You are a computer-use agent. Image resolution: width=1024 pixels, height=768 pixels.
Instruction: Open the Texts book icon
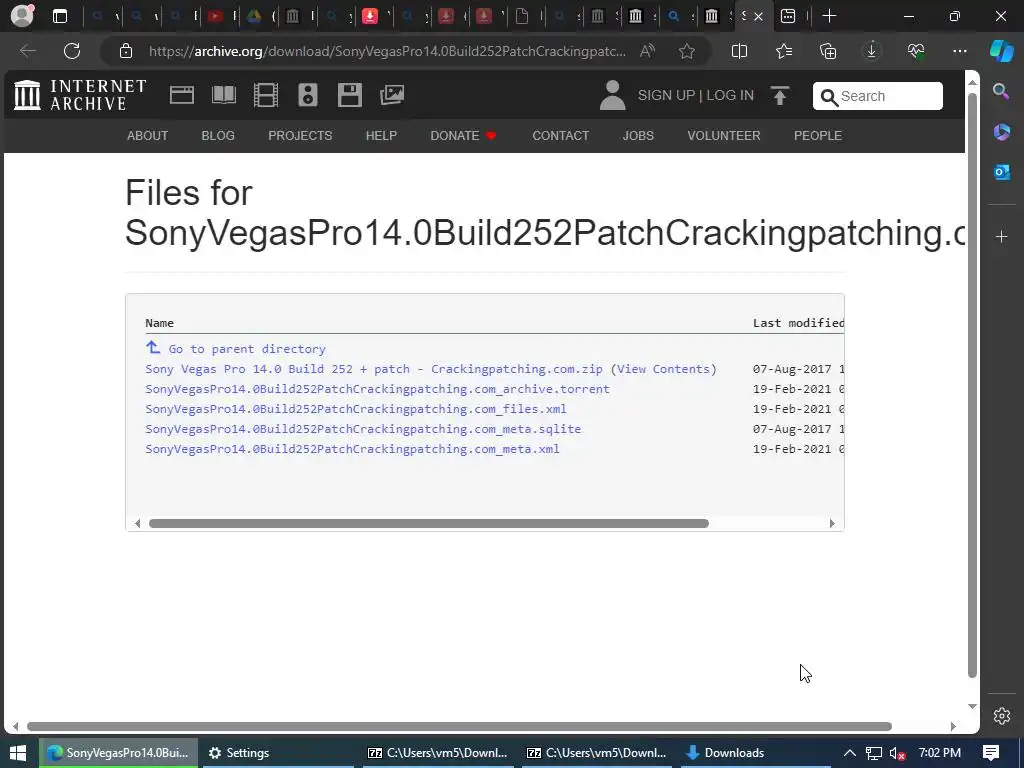(x=224, y=95)
